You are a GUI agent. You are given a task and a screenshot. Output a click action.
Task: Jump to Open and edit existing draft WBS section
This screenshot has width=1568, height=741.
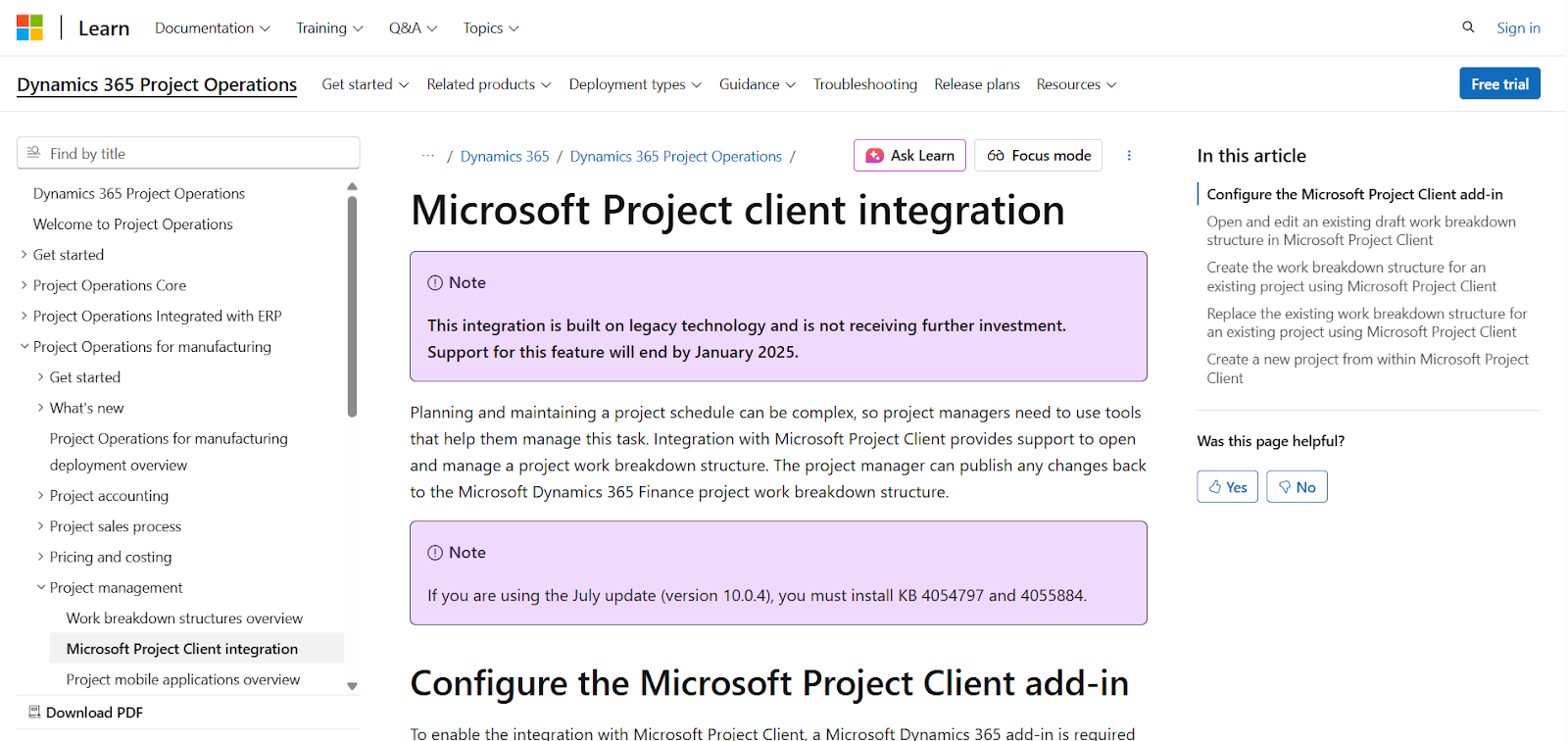tap(1361, 231)
